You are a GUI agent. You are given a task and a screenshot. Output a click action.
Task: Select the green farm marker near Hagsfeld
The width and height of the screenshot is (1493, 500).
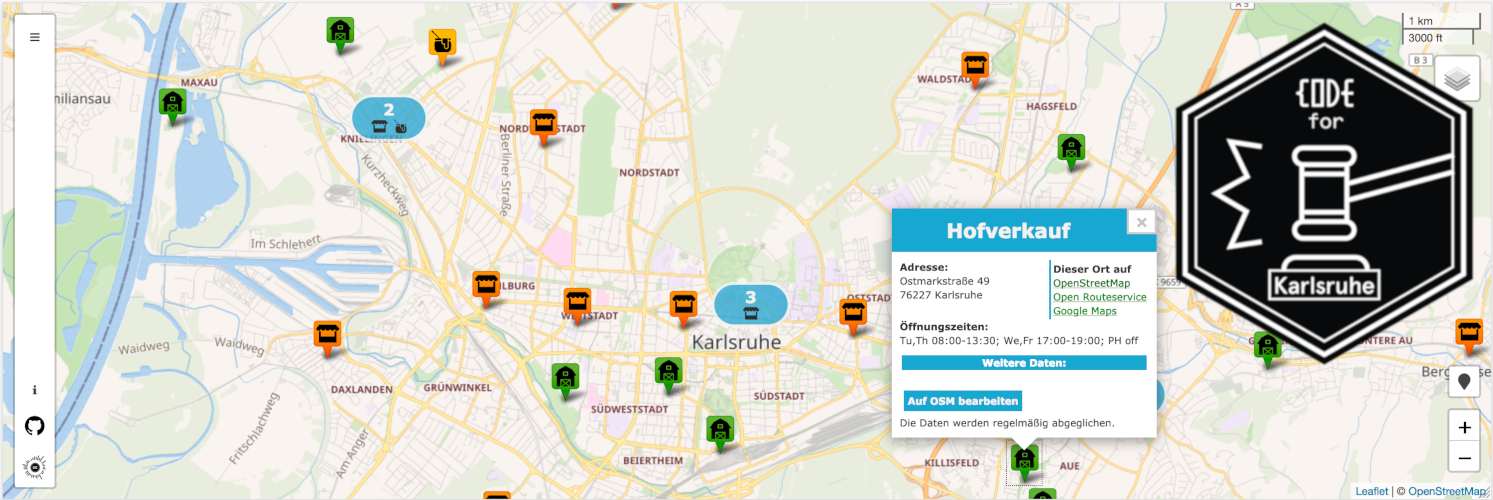pyautogui.click(x=1072, y=152)
